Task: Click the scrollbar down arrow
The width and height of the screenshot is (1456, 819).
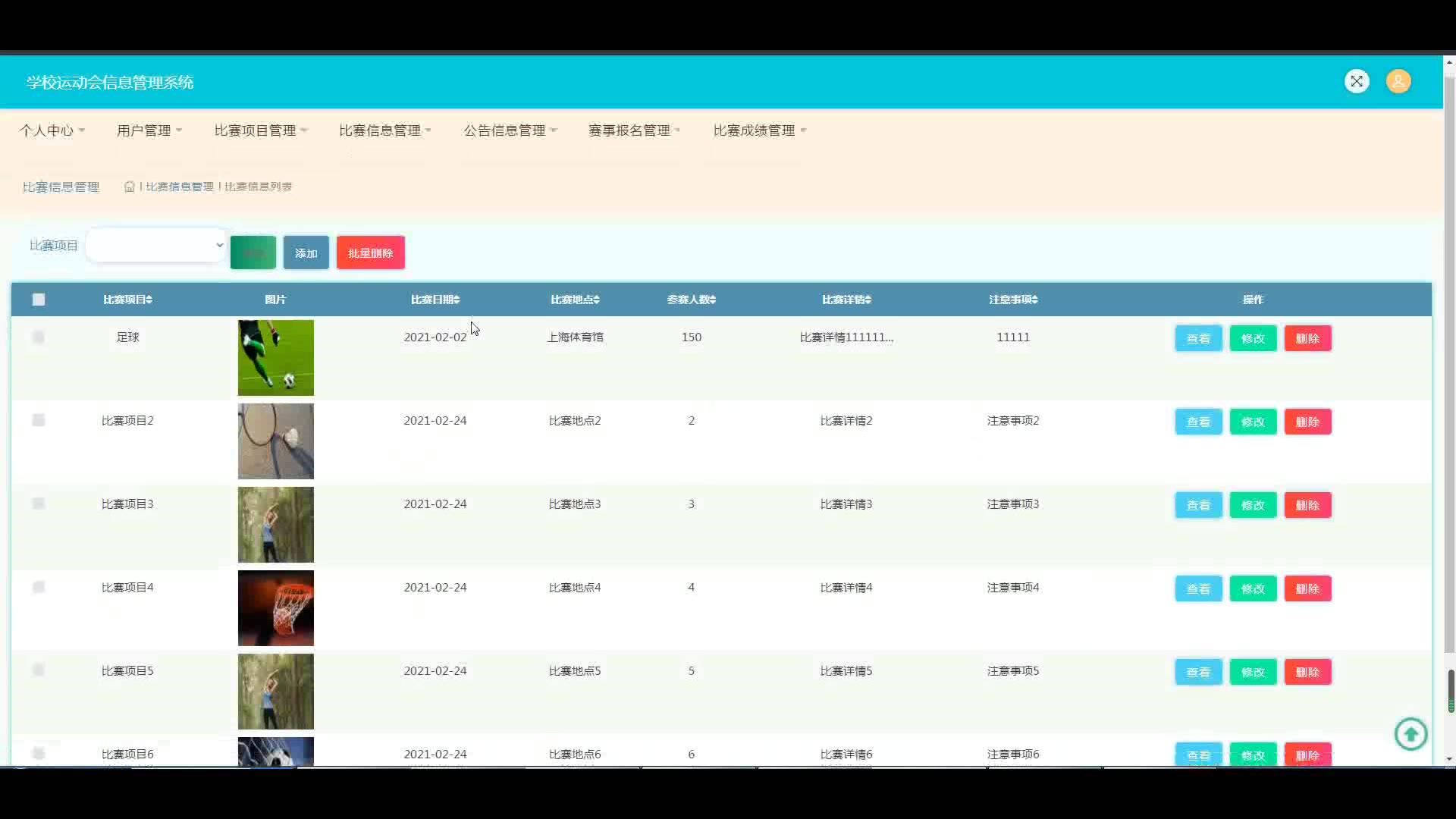Action: tap(1450, 759)
